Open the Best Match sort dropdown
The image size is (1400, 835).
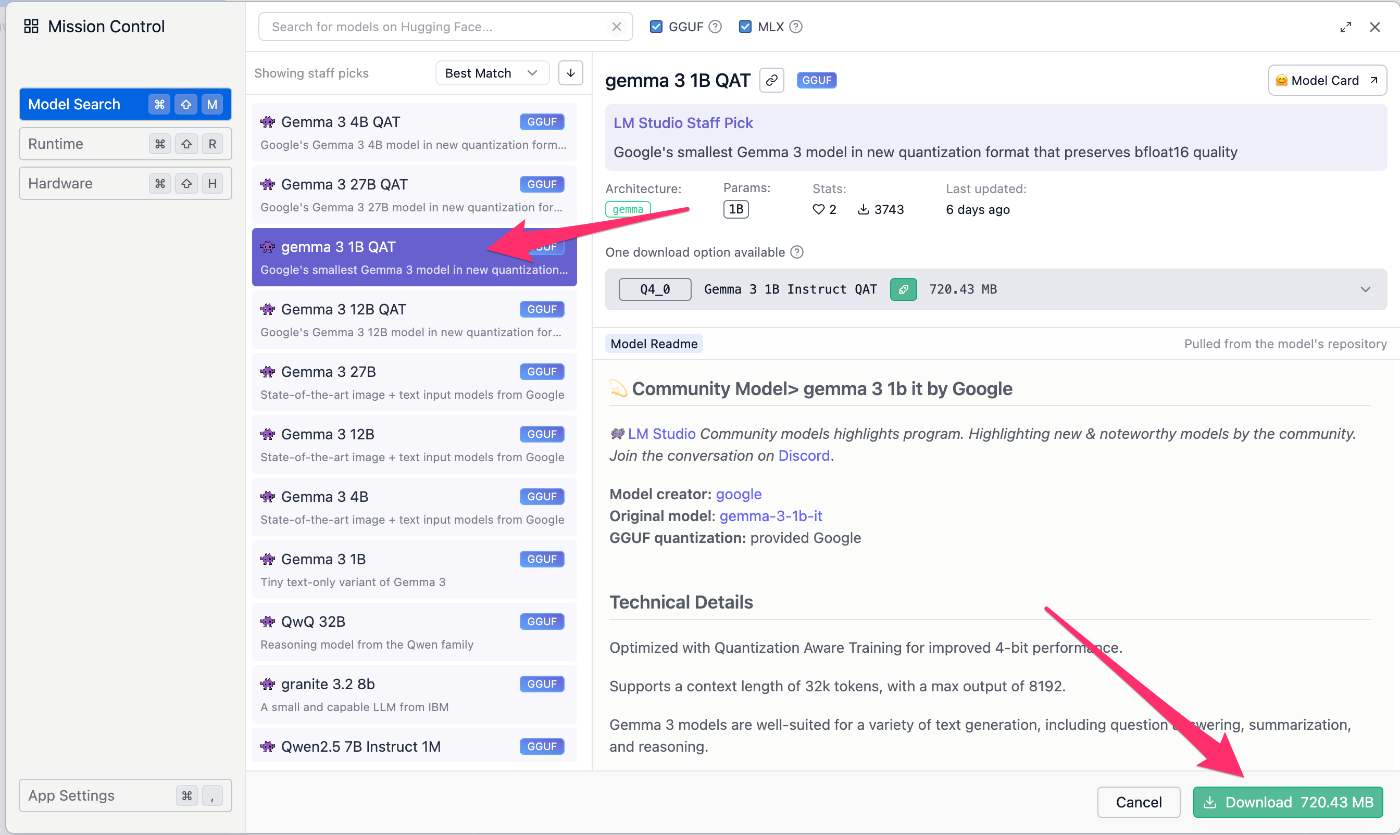click(x=493, y=73)
